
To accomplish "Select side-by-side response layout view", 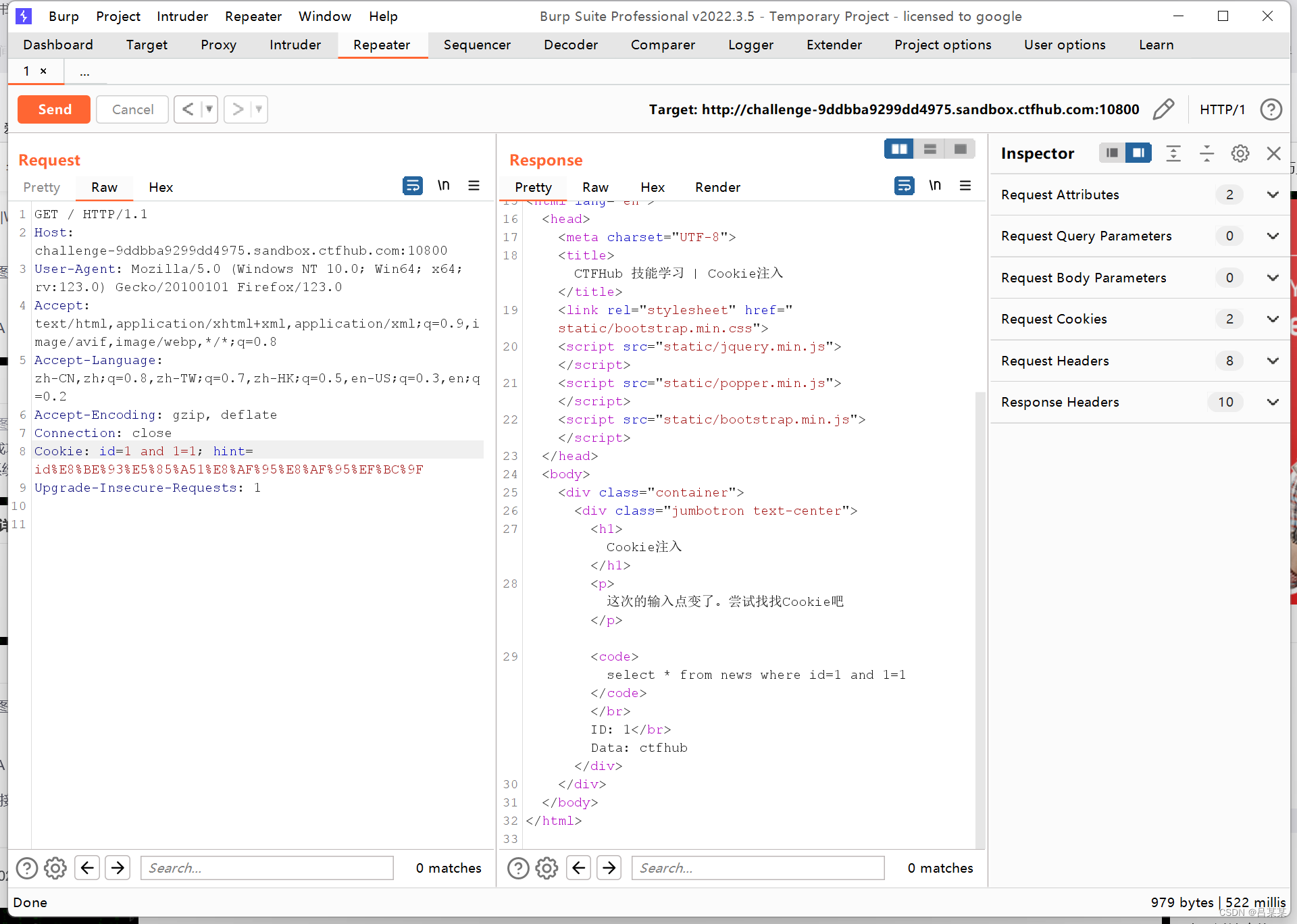I will click(x=898, y=149).
